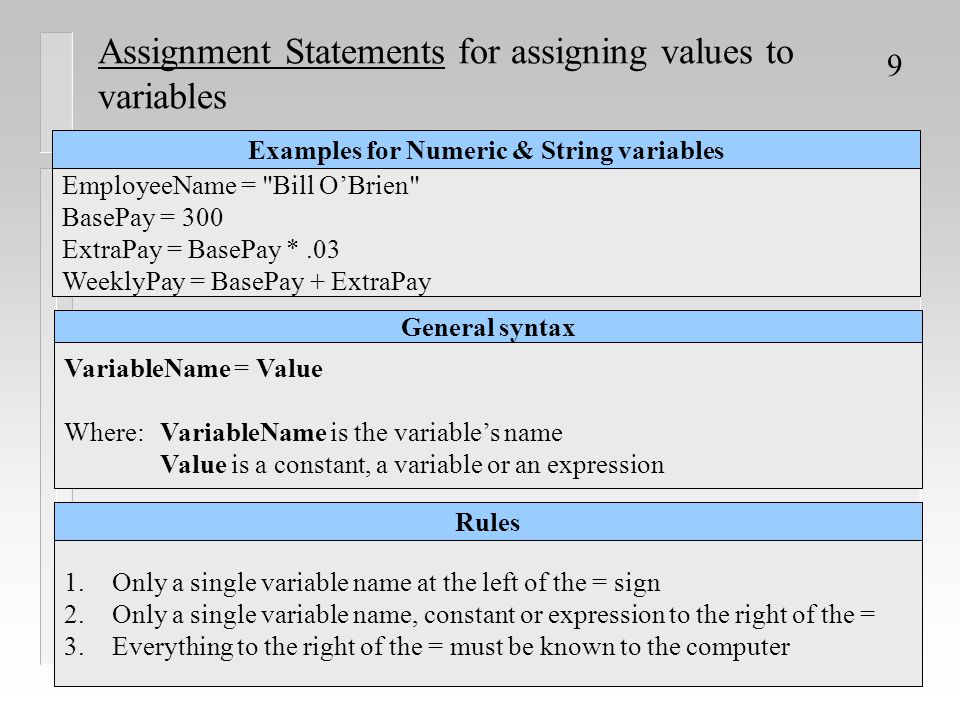Click the bold VariableName definition line

click(x=361, y=432)
